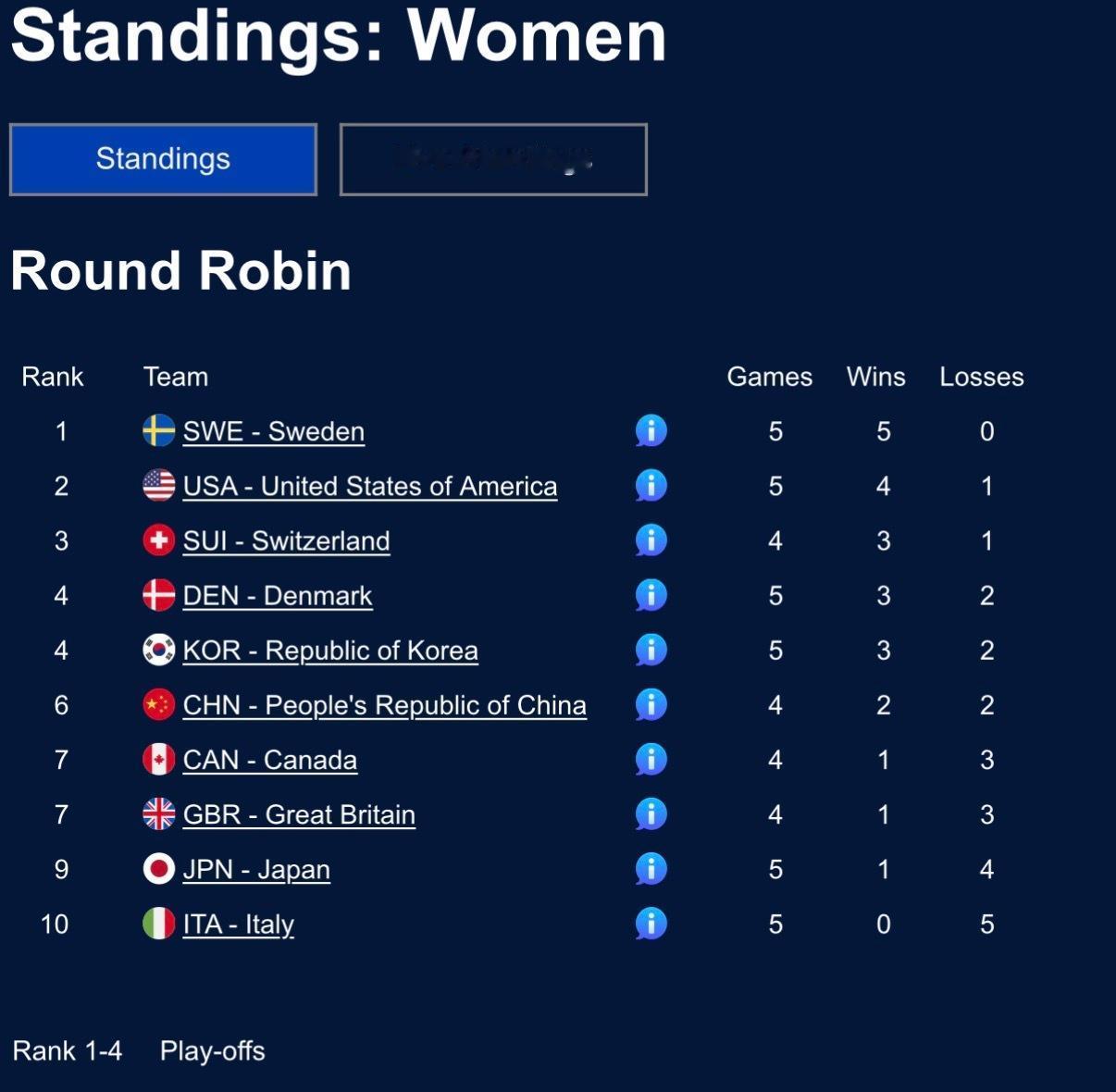Open info icon for Switzerland row

[651, 540]
